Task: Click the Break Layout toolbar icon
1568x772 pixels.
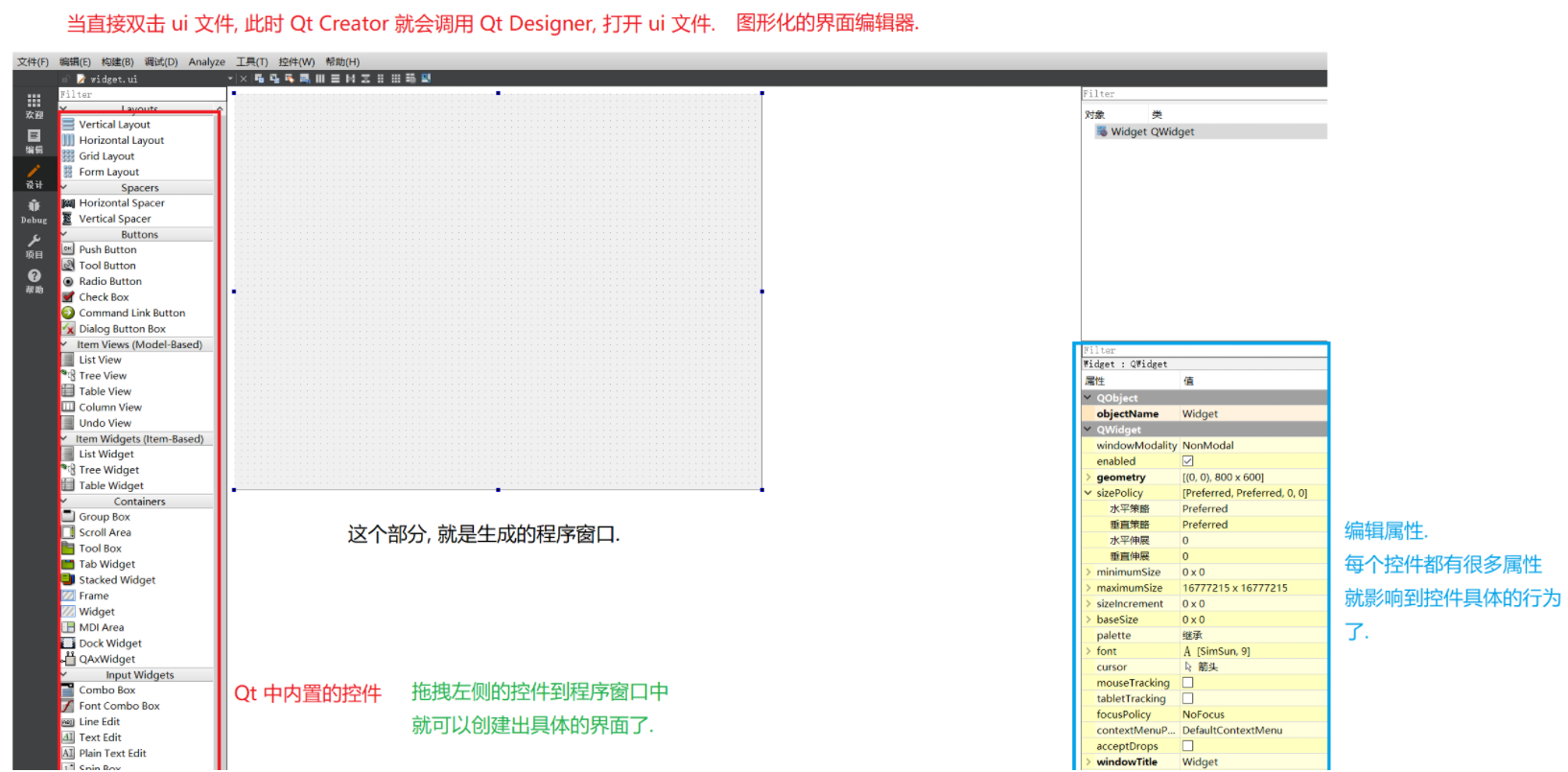Action: [x=410, y=79]
